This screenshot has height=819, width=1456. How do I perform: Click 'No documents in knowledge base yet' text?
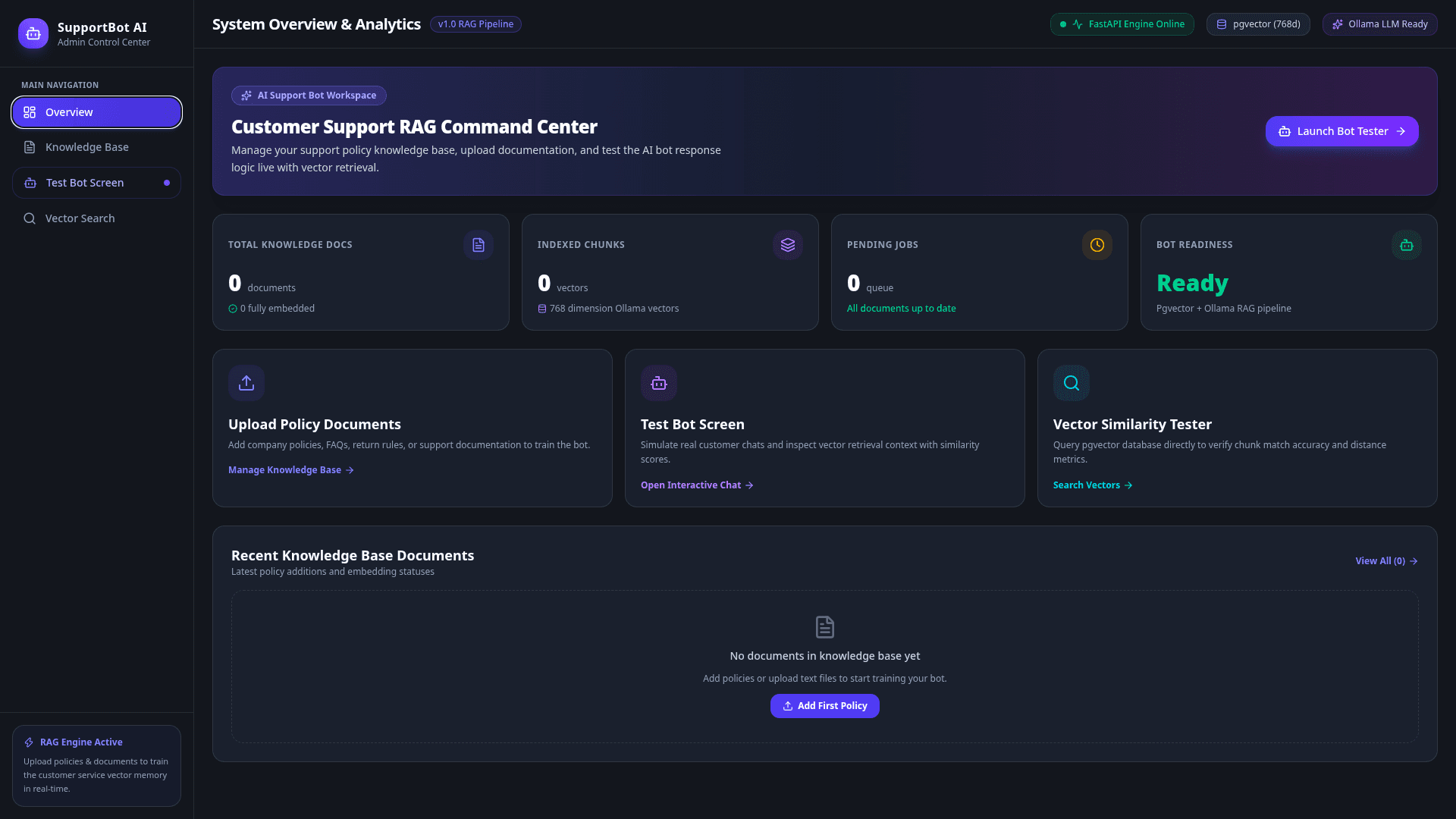click(825, 656)
